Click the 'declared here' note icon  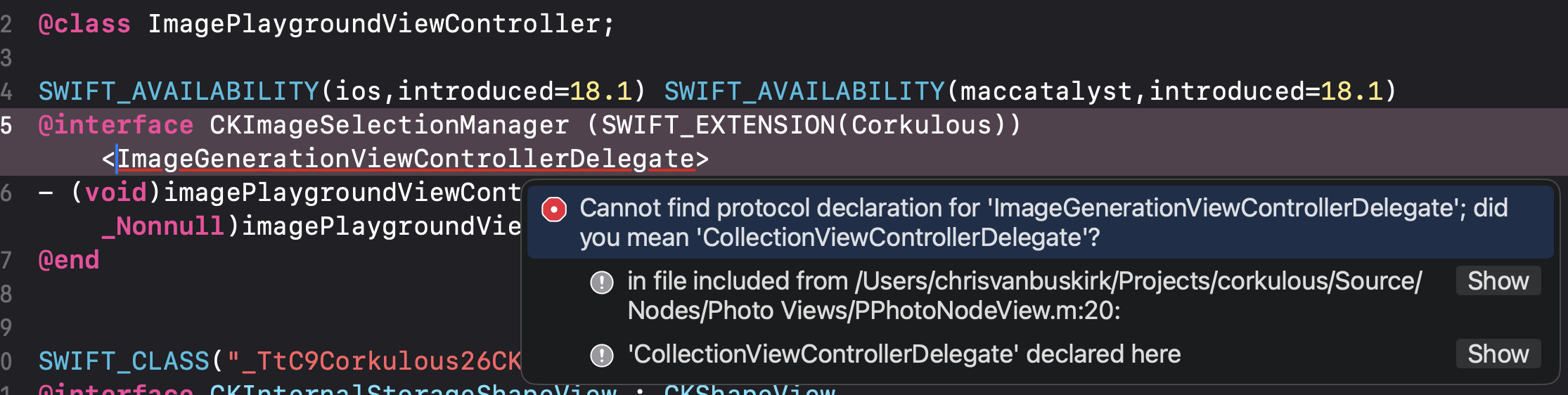point(602,356)
